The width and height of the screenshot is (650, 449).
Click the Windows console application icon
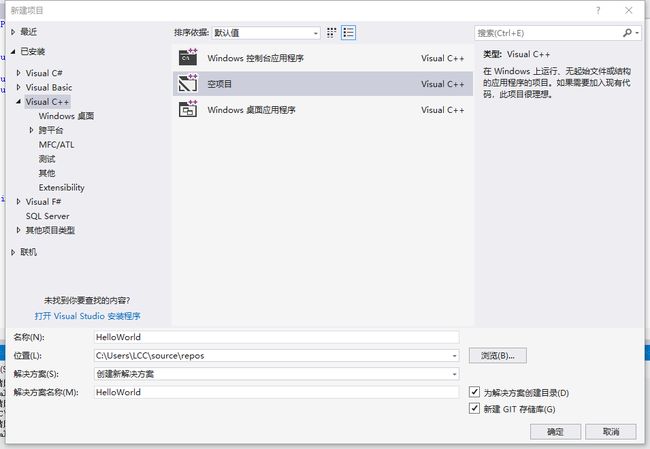point(188,57)
